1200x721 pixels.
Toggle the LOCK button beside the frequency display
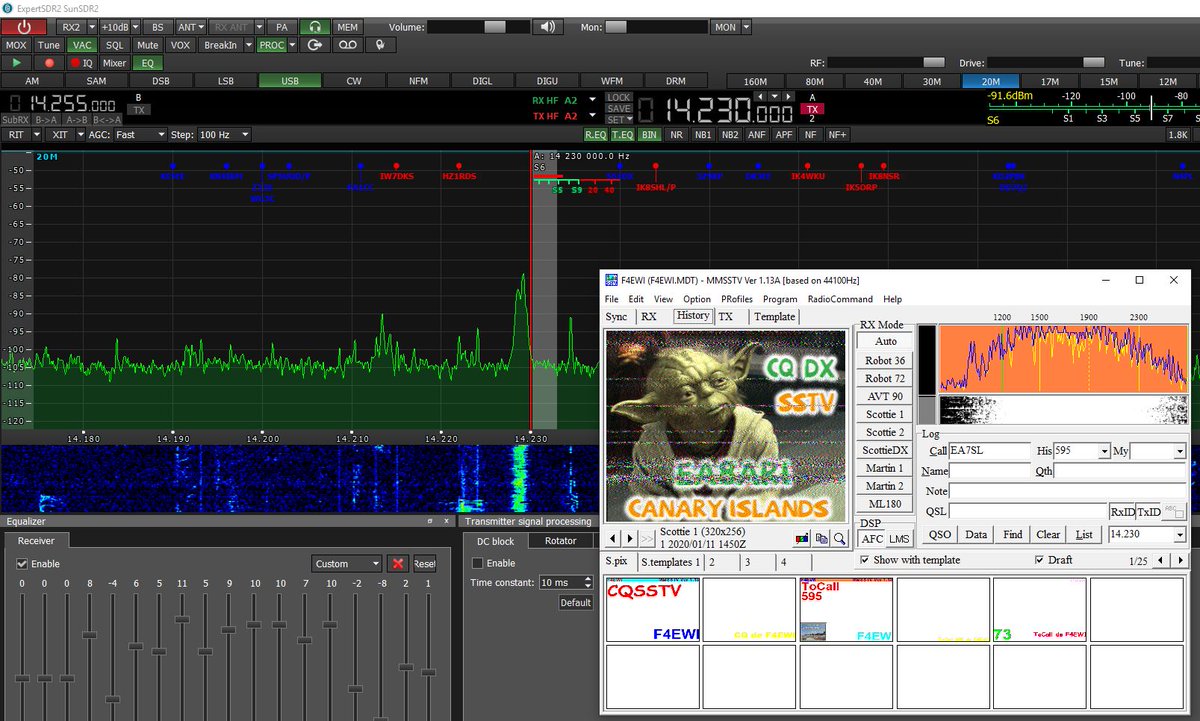point(618,98)
